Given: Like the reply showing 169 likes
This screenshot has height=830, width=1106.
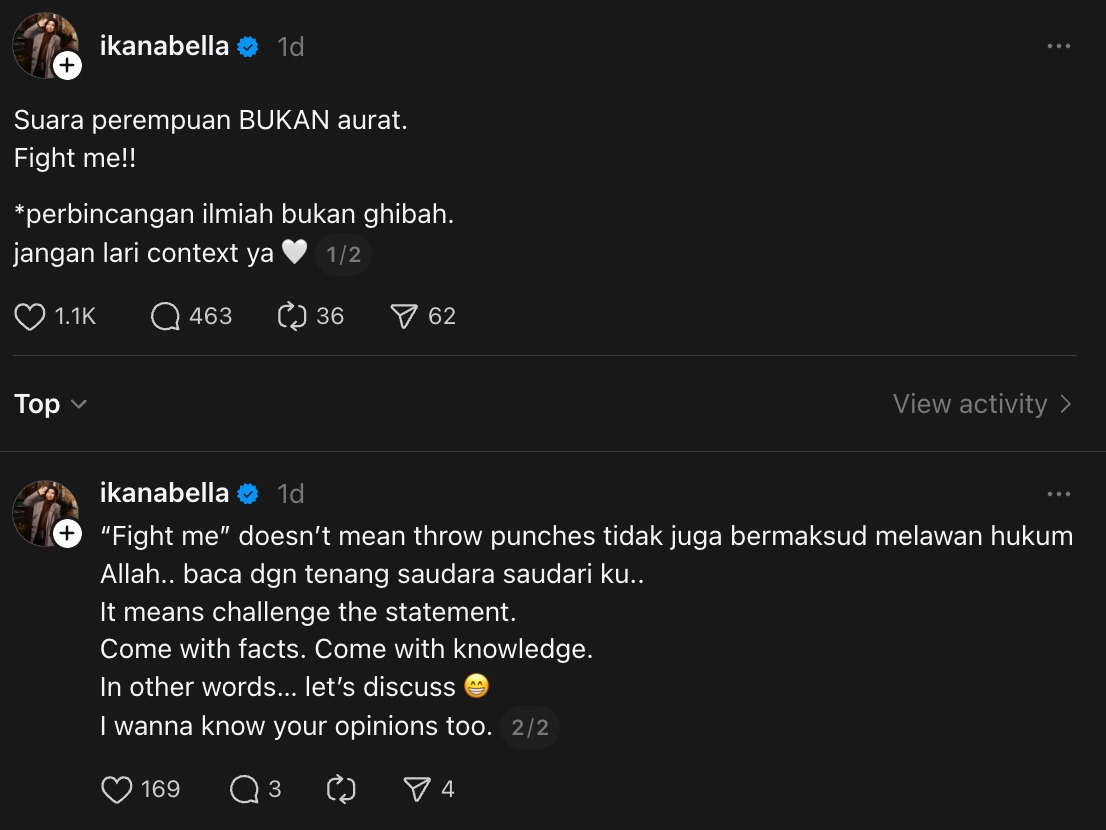Looking at the screenshot, I should [x=116, y=789].
